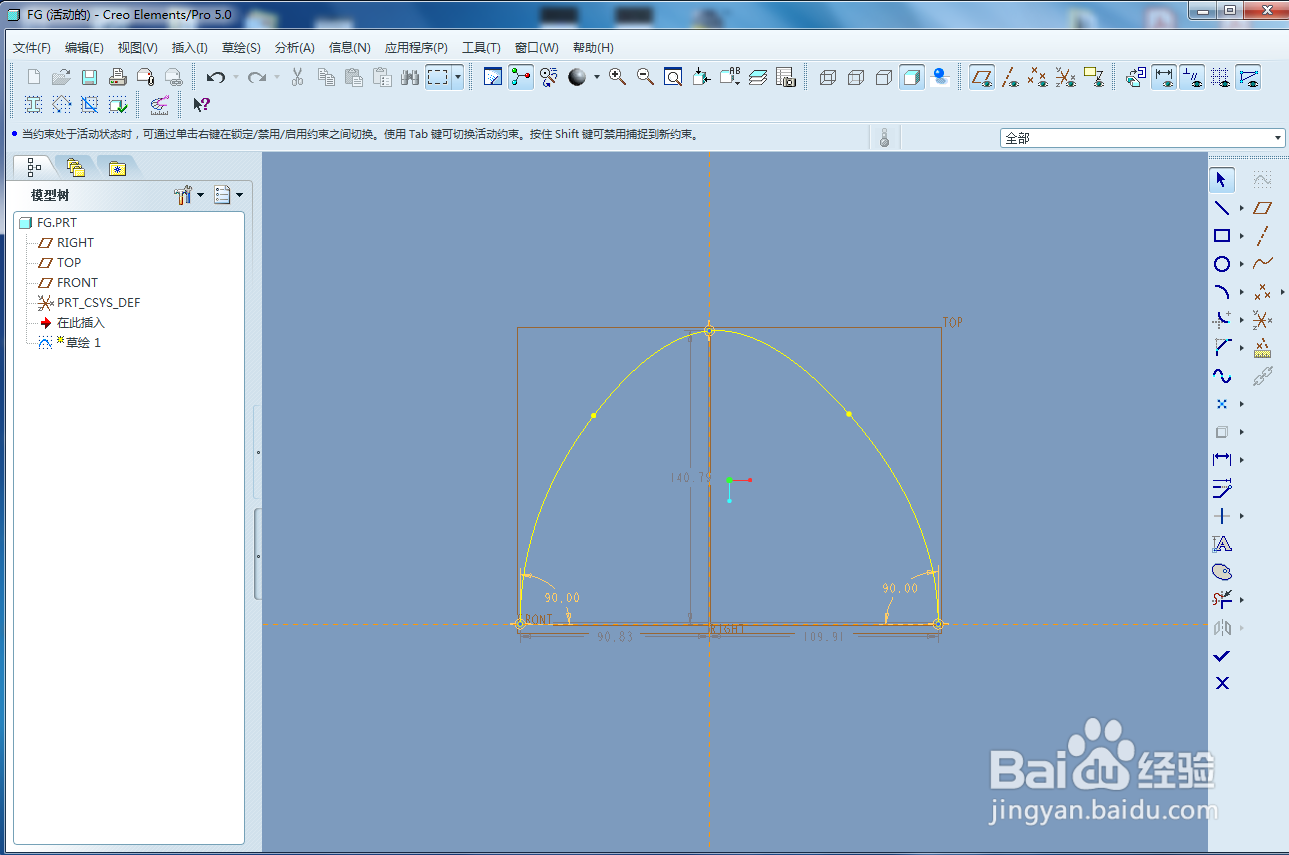Open the Layers toolbar icon
Viewport: 1289px width, 855px height.
757,77
